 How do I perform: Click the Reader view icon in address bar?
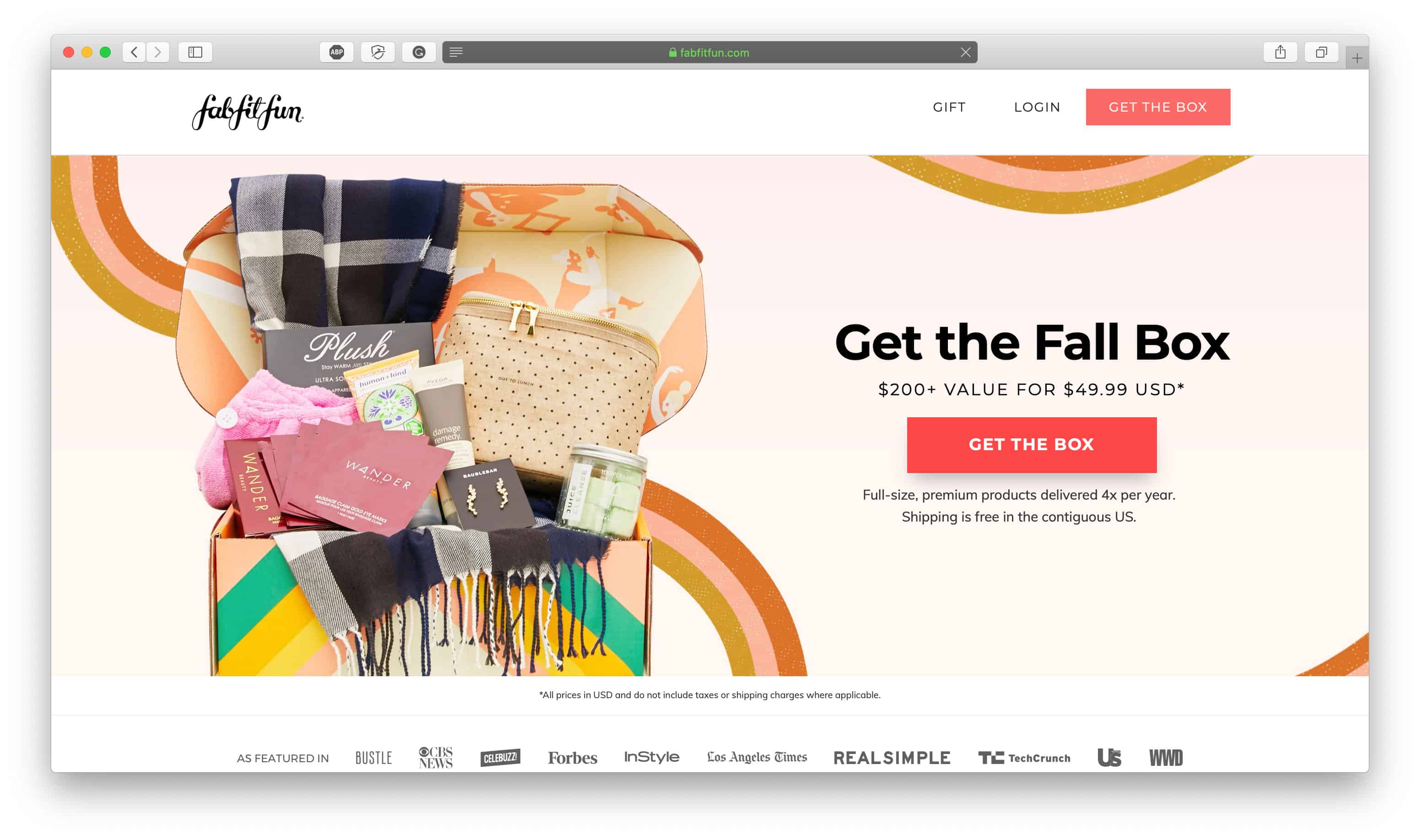(x=456, y=52)
